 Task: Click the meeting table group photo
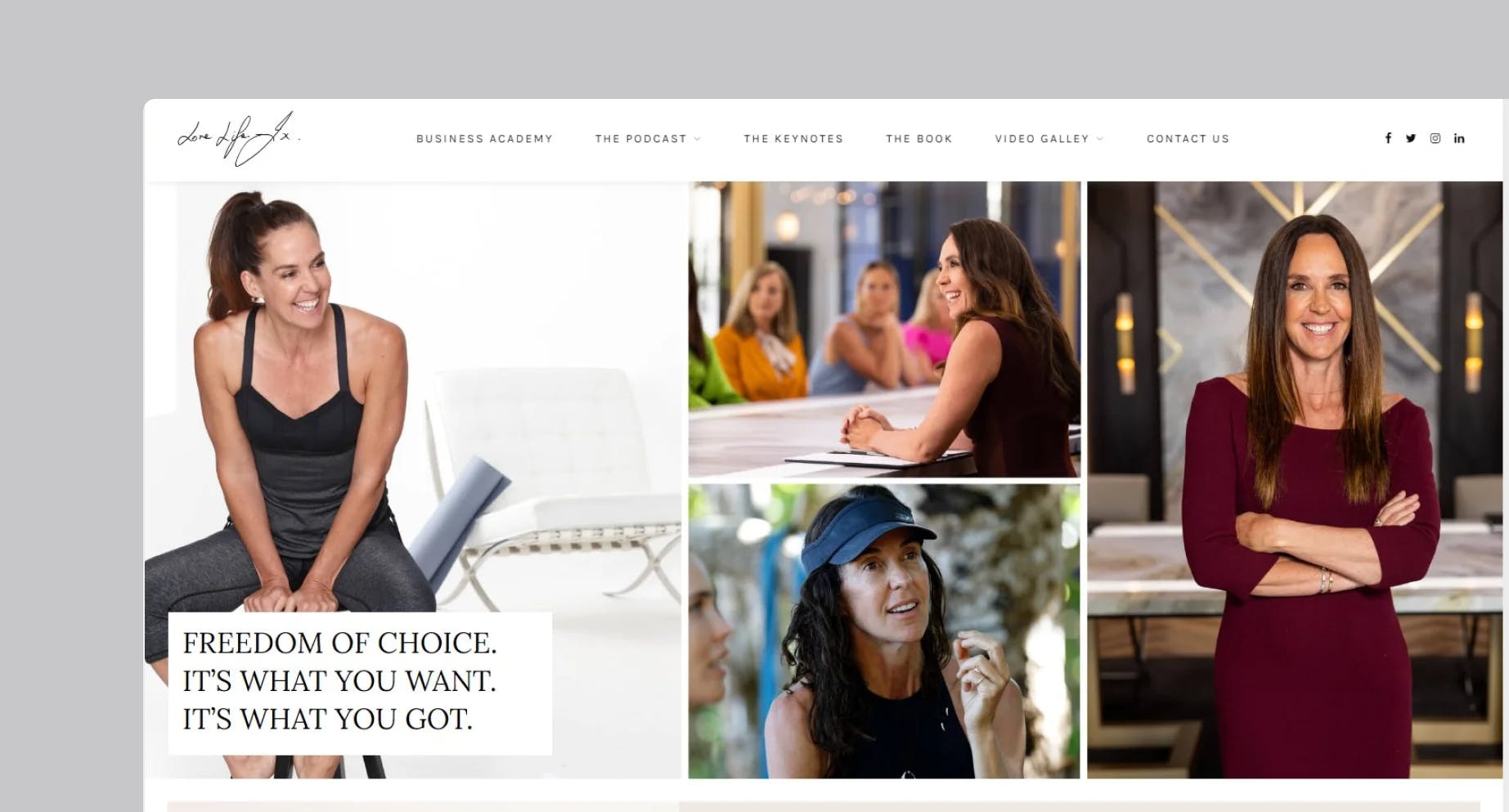tap(884, 330)
